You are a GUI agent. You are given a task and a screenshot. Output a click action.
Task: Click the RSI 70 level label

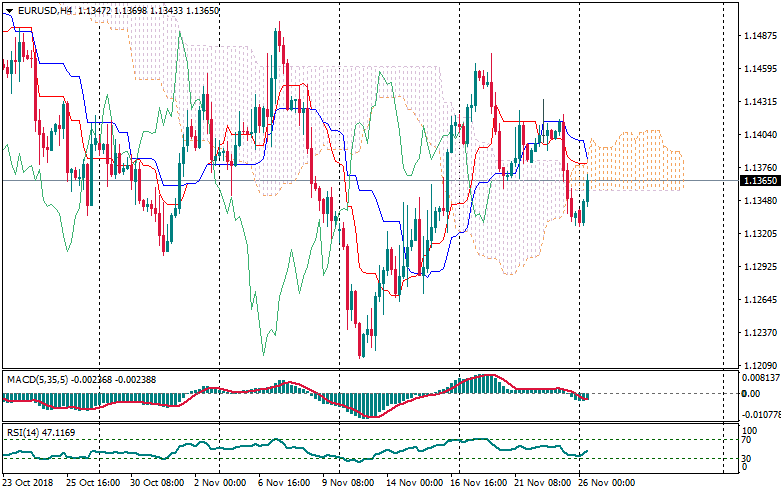point(746,440)
